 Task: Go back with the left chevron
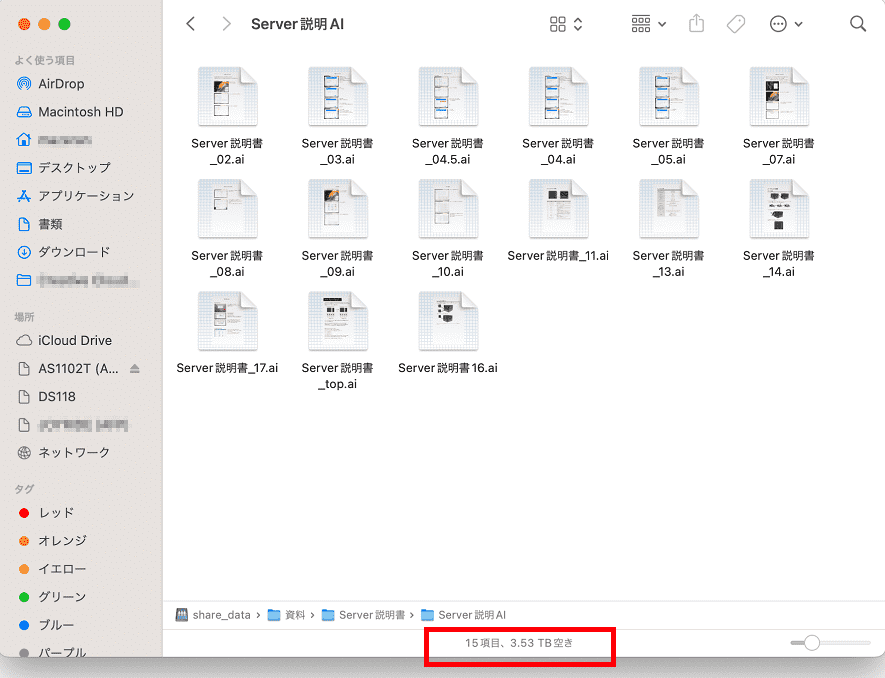[x=191, y=24]
